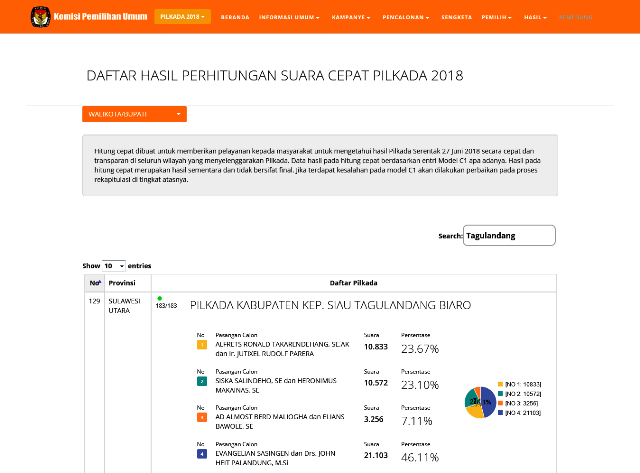This screenshot has width=640, height=473.
Task: Click the Search input field
Action: pos(510,236)
